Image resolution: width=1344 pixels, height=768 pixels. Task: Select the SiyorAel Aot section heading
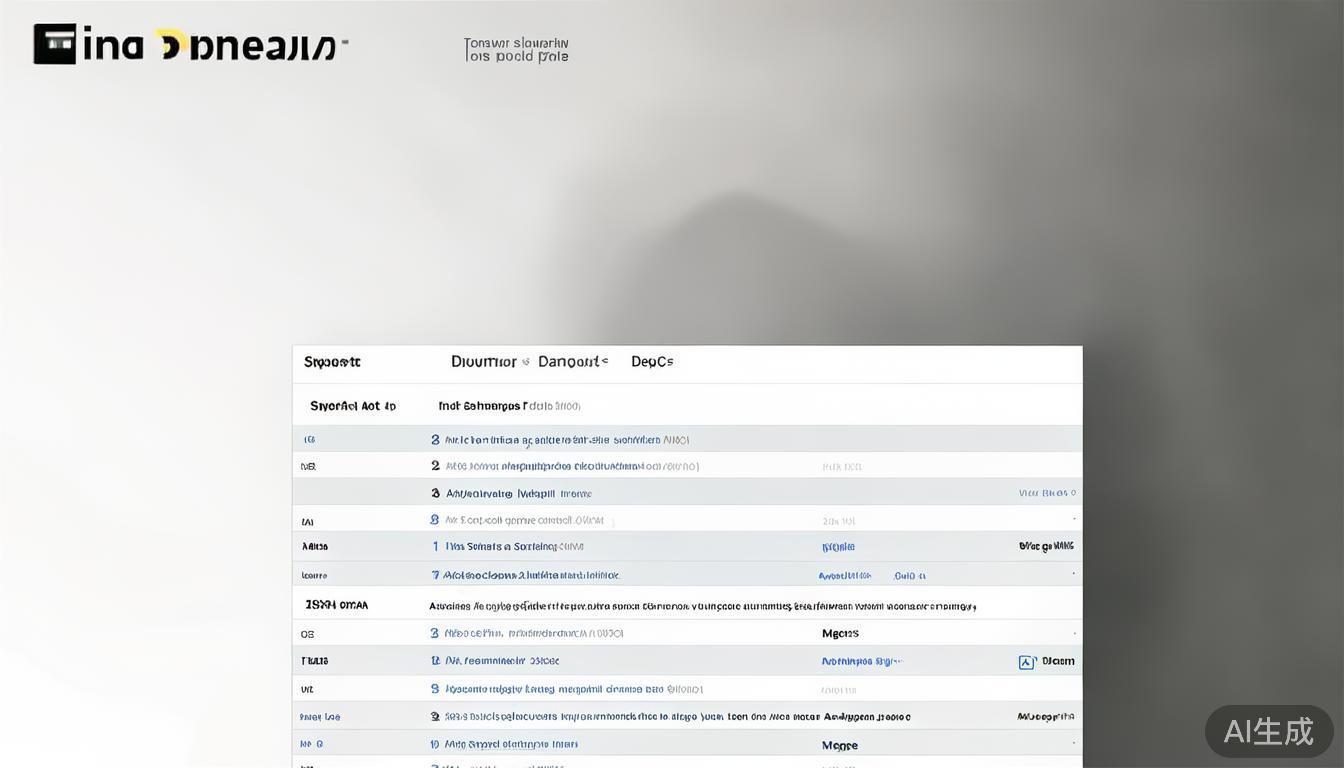click(x=352, y=406)
